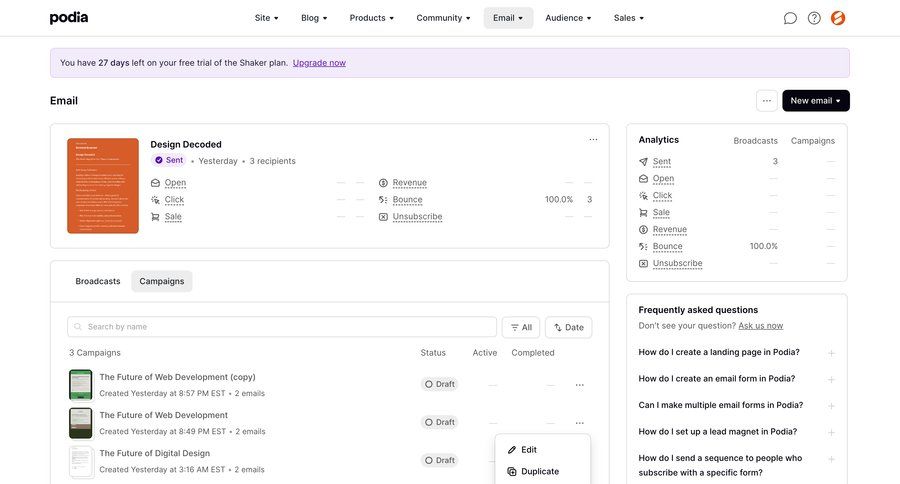This screenshot has width=900, height=484.
Task: Open the orange account avatar
Action: tap(838, 18)
